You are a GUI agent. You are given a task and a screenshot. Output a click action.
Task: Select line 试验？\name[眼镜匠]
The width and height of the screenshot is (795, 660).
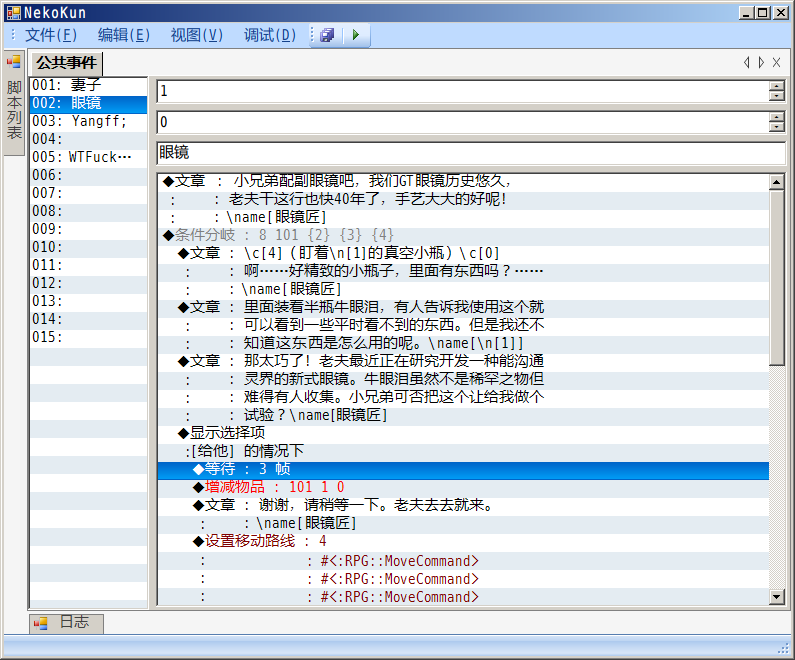pos(463,415)
